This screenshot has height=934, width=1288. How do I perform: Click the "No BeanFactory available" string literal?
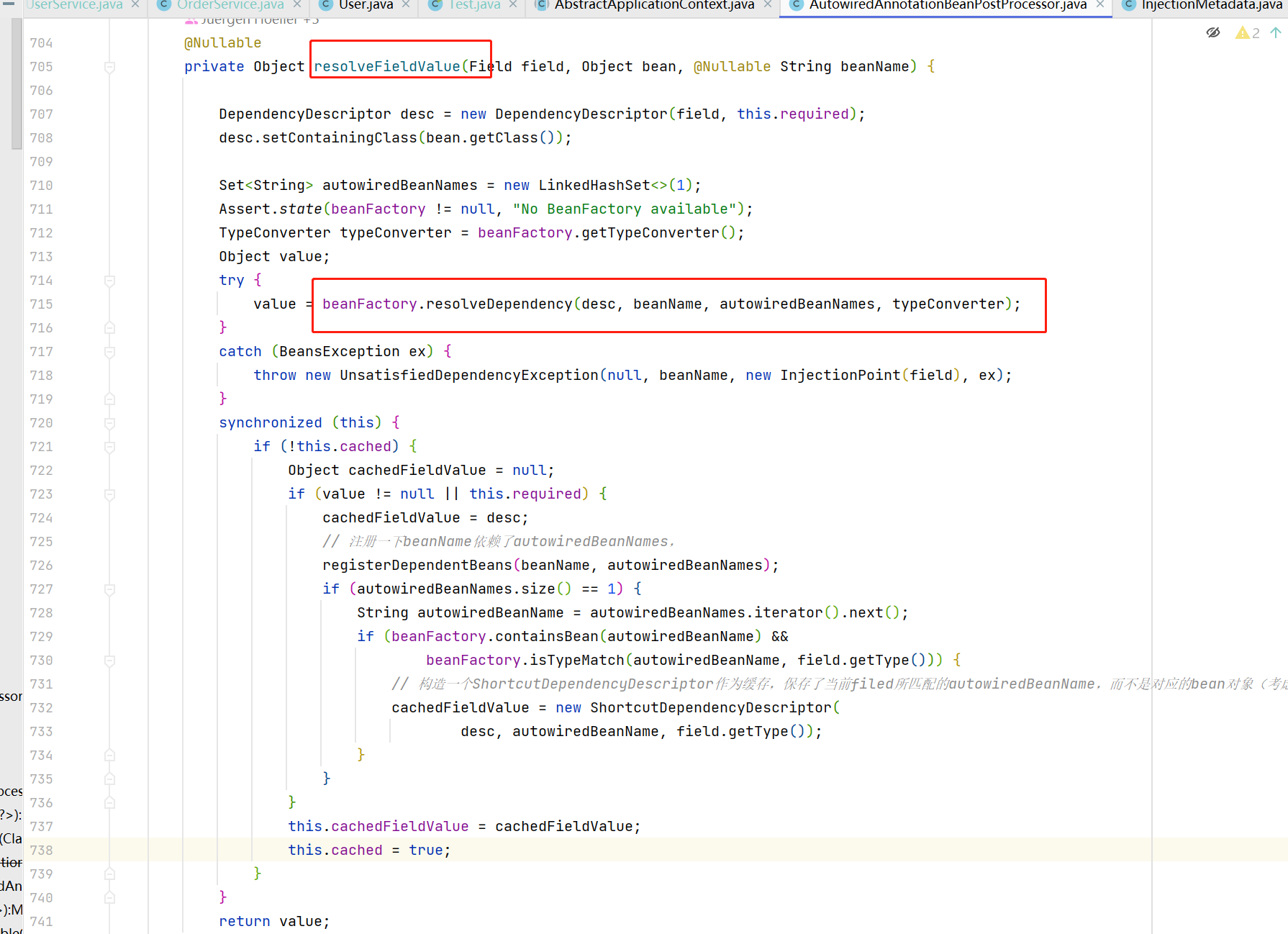coord(625,209)
